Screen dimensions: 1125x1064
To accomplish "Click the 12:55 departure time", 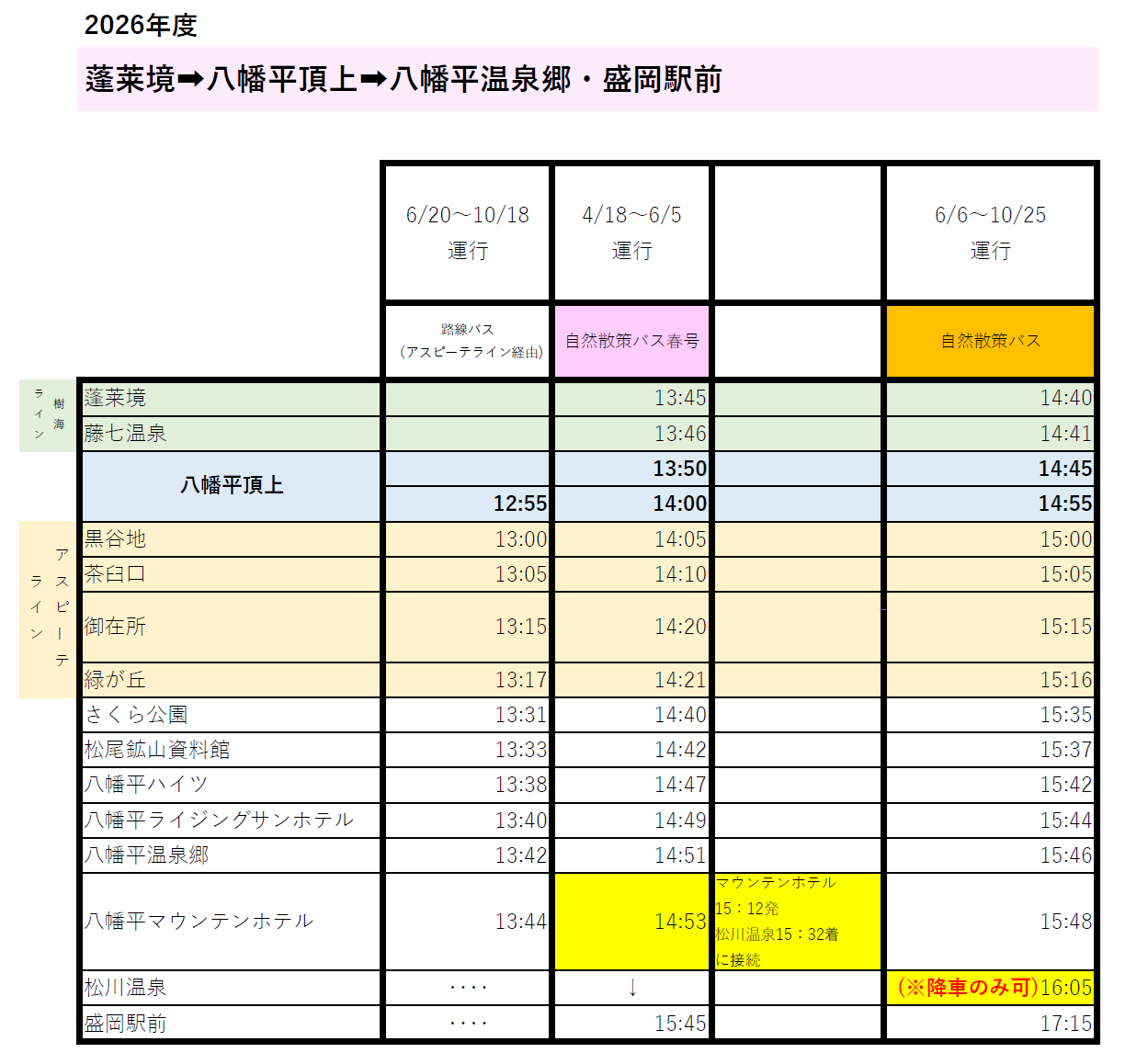I will pyautogui.click(x=519, y=504).
